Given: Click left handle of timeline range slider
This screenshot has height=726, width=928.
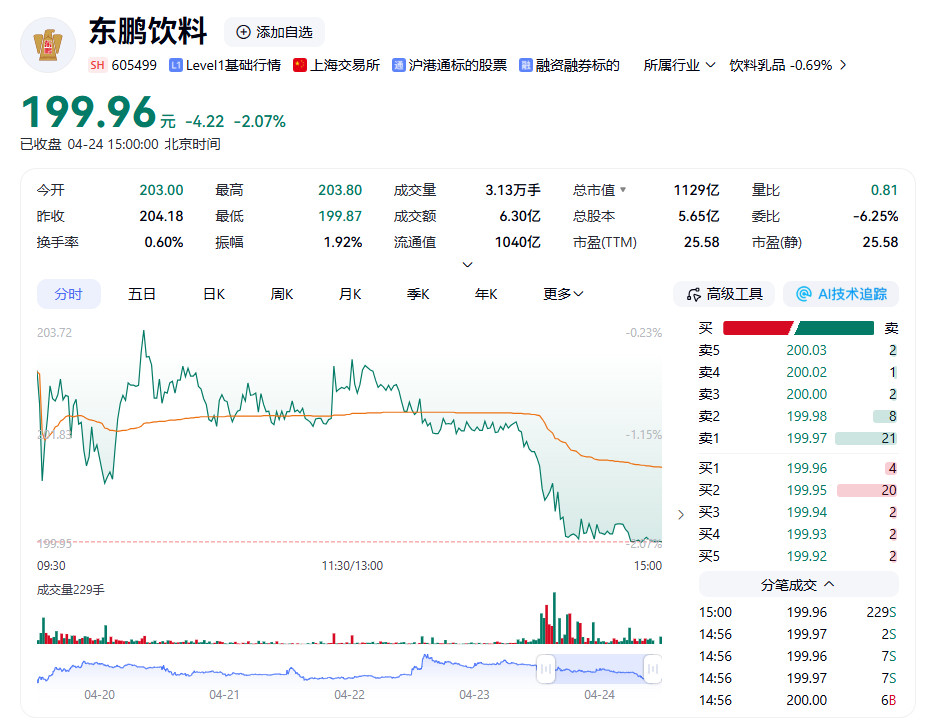Looking at the screenshot, I should [x=546, y=668].
